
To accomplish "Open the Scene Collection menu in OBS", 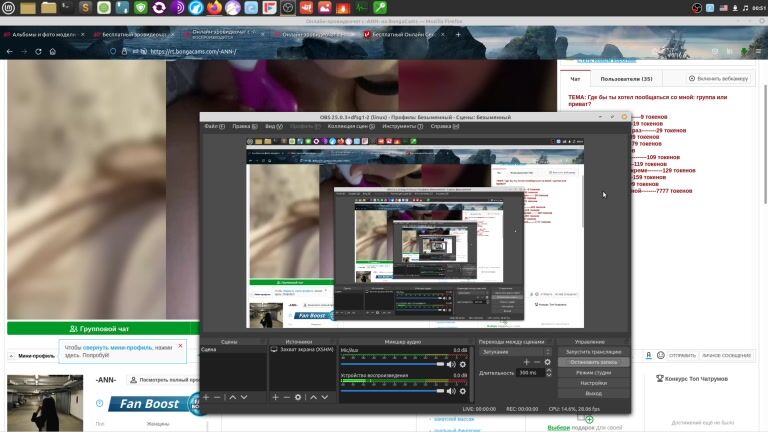I will pyautogui.click(x=347, y=127).
